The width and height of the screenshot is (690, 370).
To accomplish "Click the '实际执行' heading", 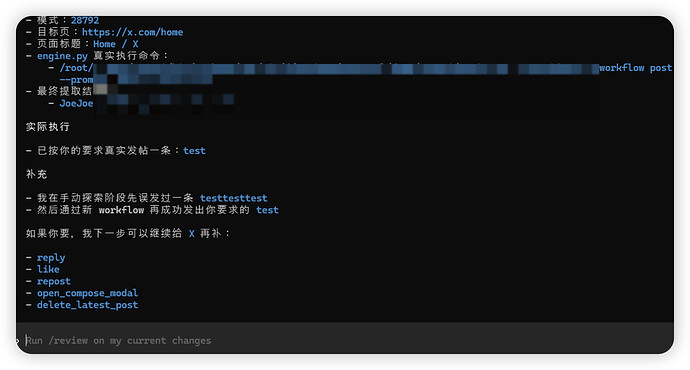I will pos(48,127).
